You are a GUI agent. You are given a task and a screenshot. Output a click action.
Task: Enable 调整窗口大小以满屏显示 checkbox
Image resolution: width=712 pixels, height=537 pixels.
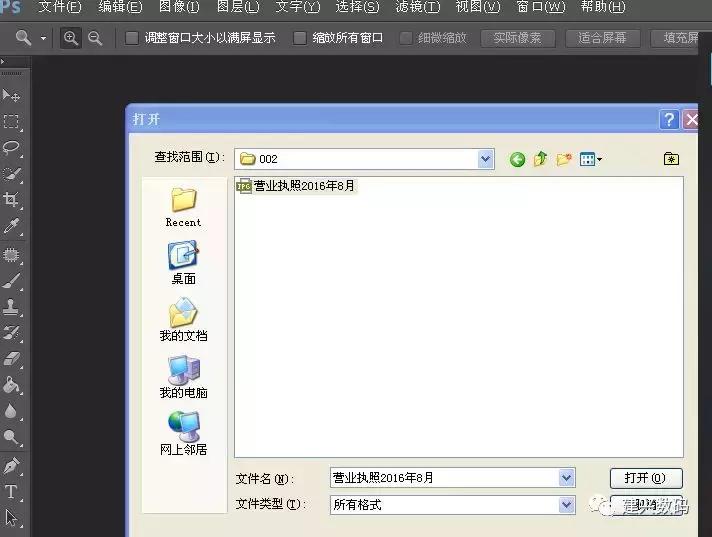pos(132,38)
